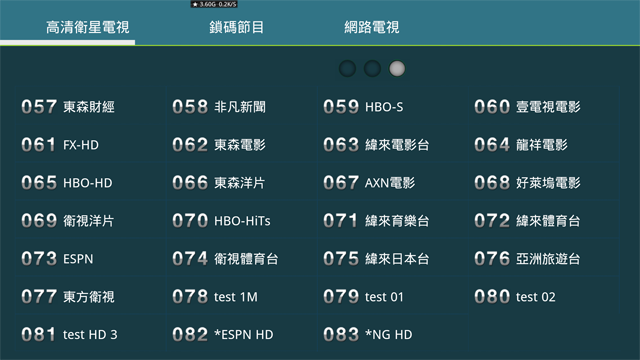Play channel 073 ESPN
640x360 pixels.
pyautogui.click(x=91, y=258)
